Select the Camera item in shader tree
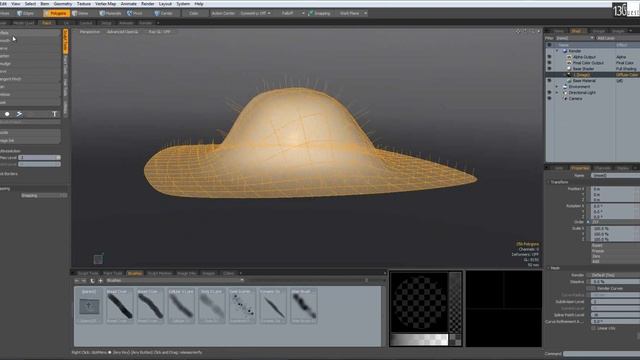 576,98
